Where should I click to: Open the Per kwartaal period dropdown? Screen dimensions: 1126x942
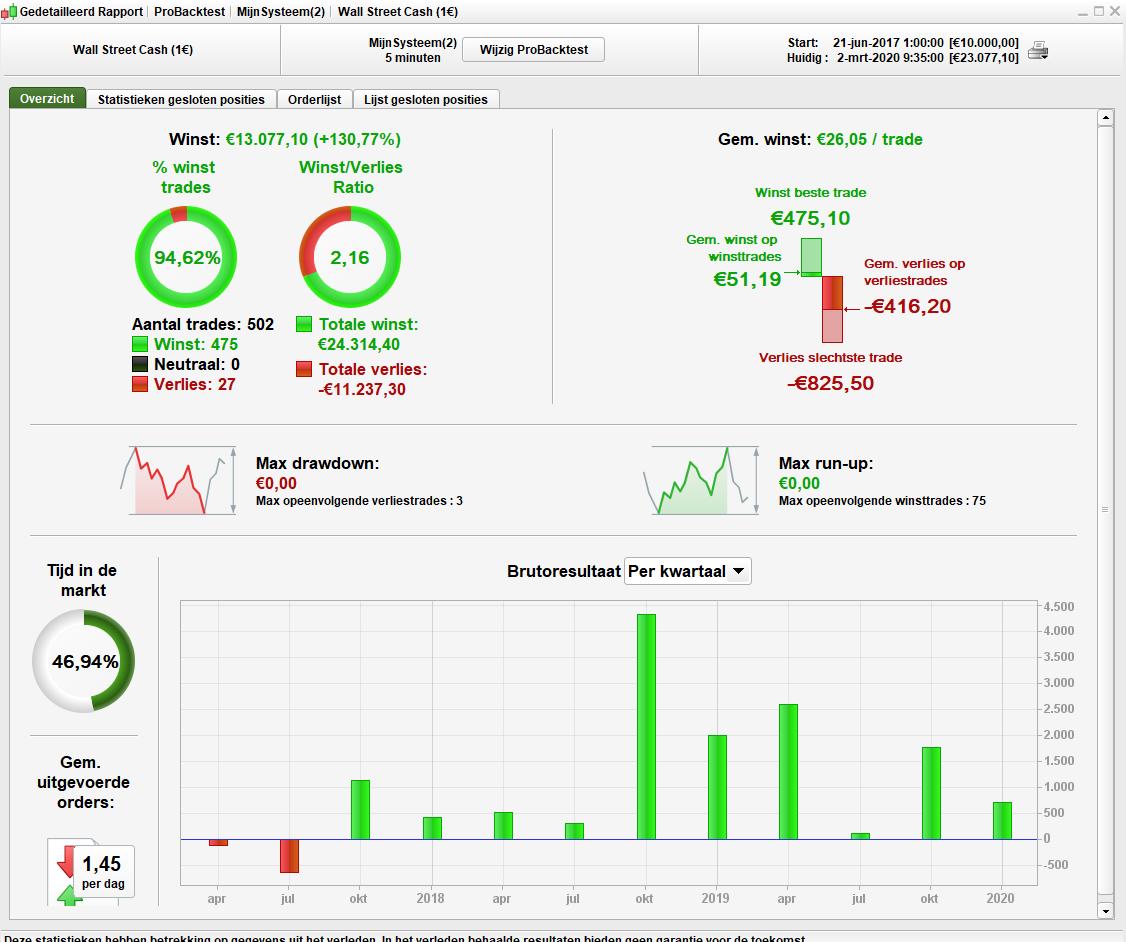tap(688, 572)
